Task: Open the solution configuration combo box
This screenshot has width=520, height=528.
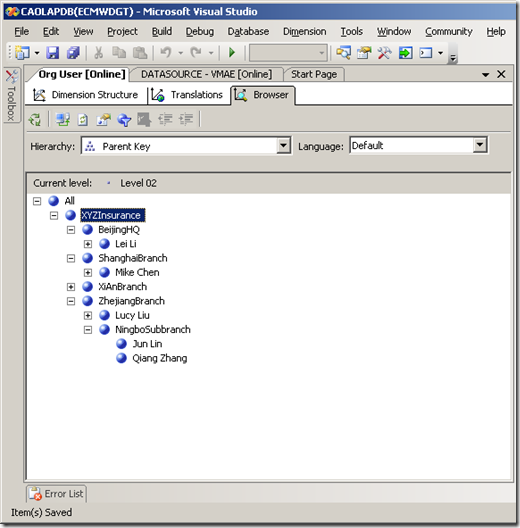Action: tap(288, 53)
